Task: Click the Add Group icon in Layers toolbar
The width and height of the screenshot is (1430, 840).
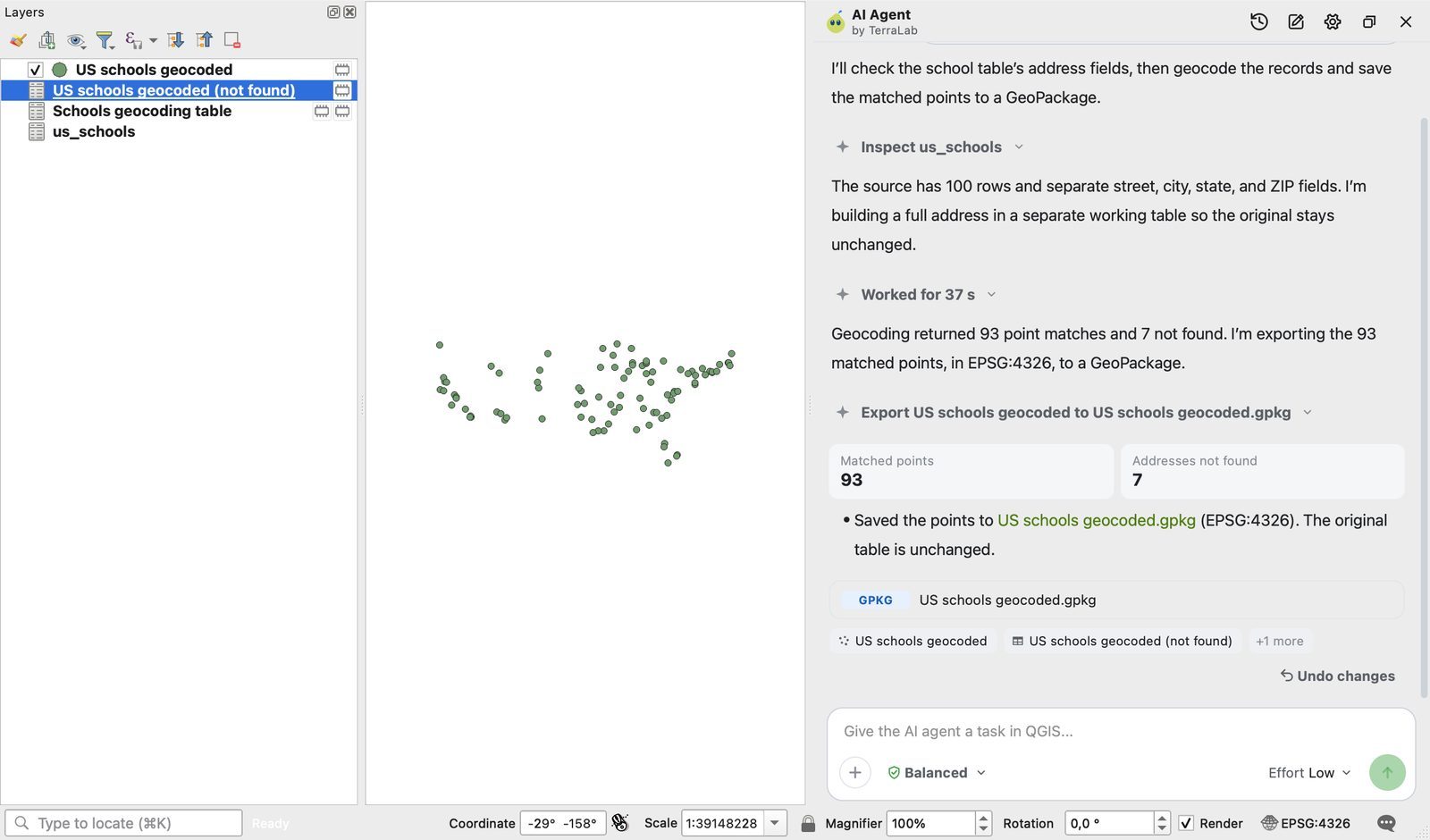Action: pyautogui.click(x=47, y=40)
